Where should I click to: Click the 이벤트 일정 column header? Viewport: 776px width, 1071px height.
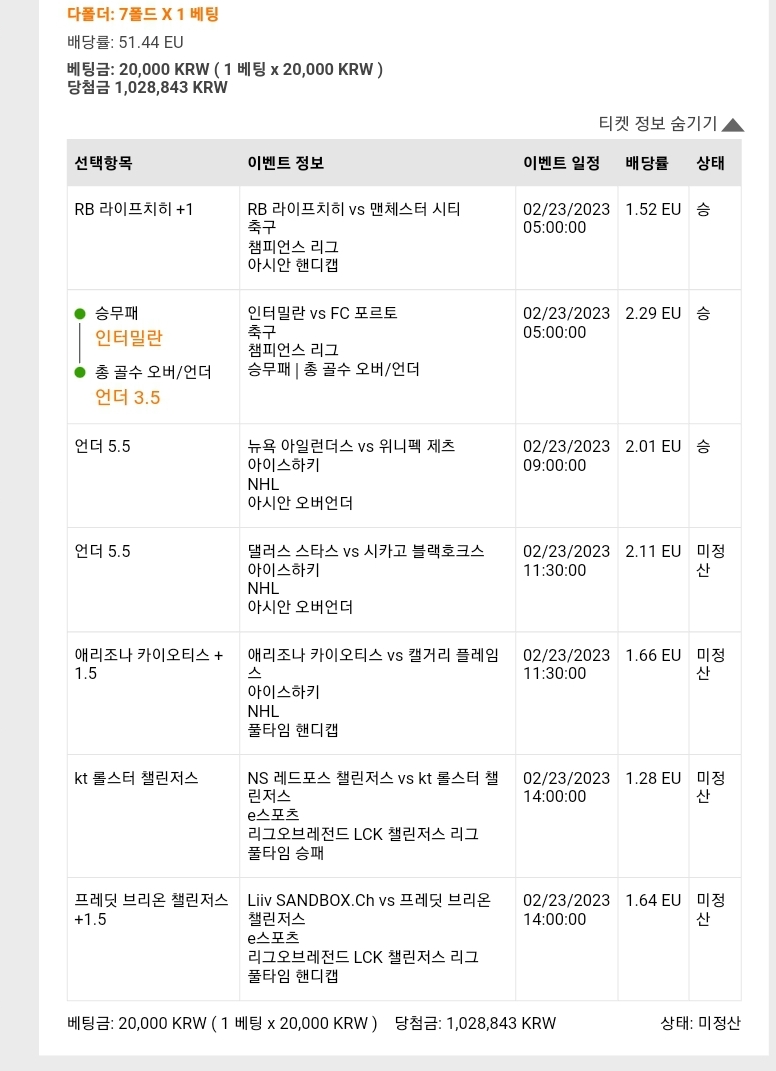tap(562, 163)
